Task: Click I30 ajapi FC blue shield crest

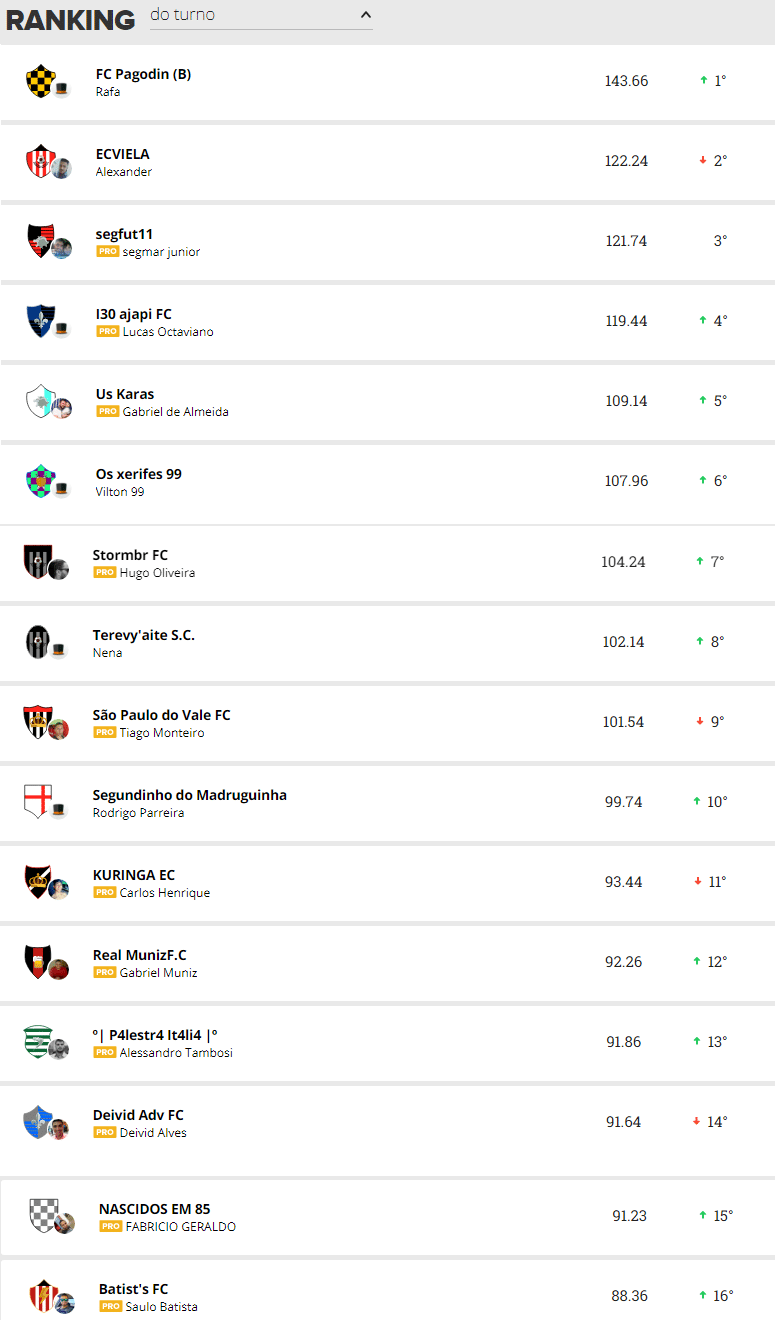Action: [40, 321]
